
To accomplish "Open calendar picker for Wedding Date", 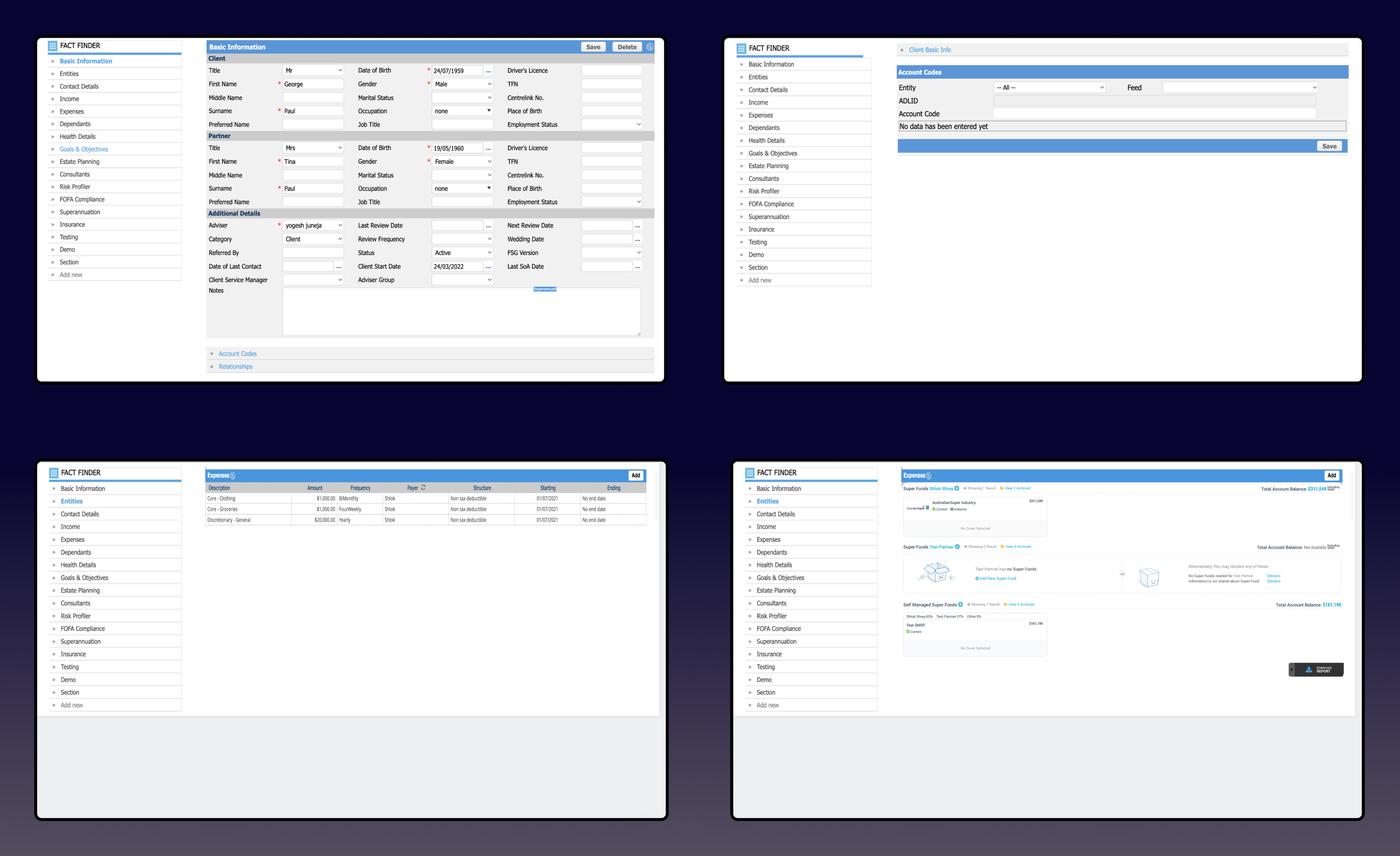I will (637, 239).
